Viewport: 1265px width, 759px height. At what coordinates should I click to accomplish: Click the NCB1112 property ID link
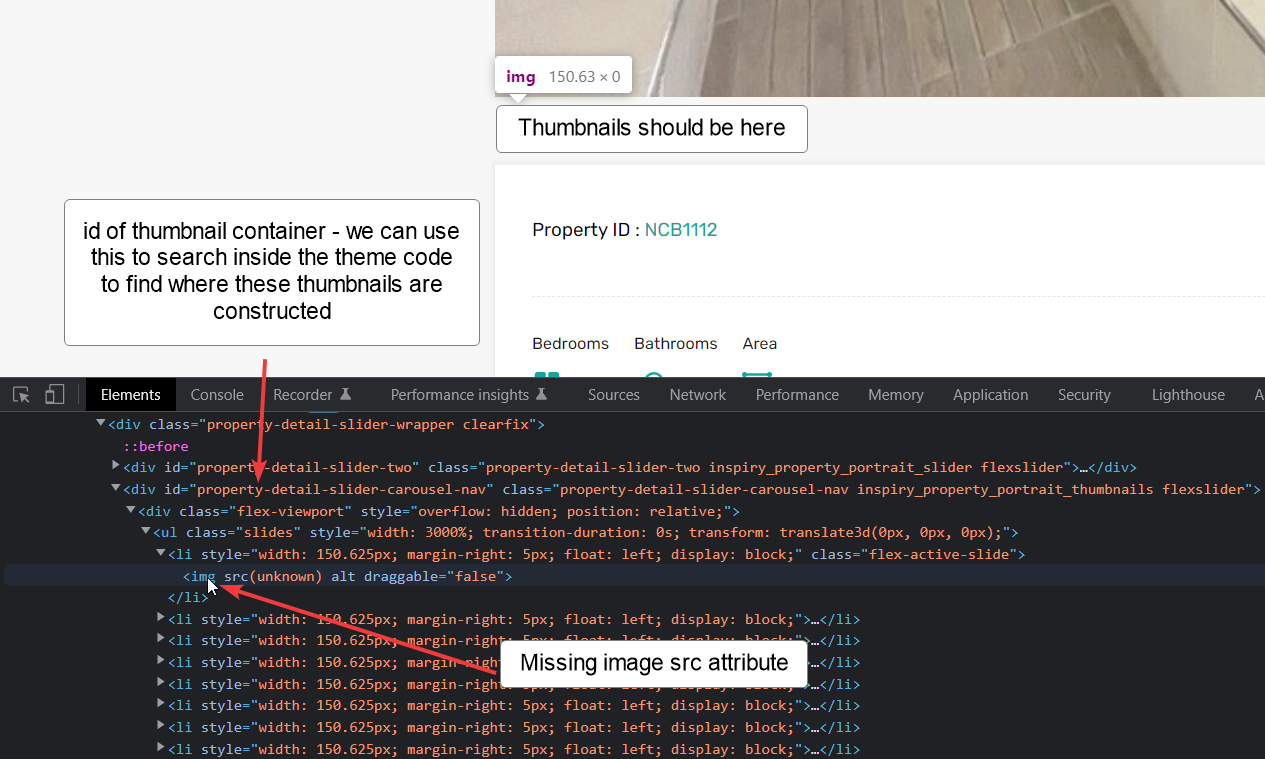click(x=681, y=230)
